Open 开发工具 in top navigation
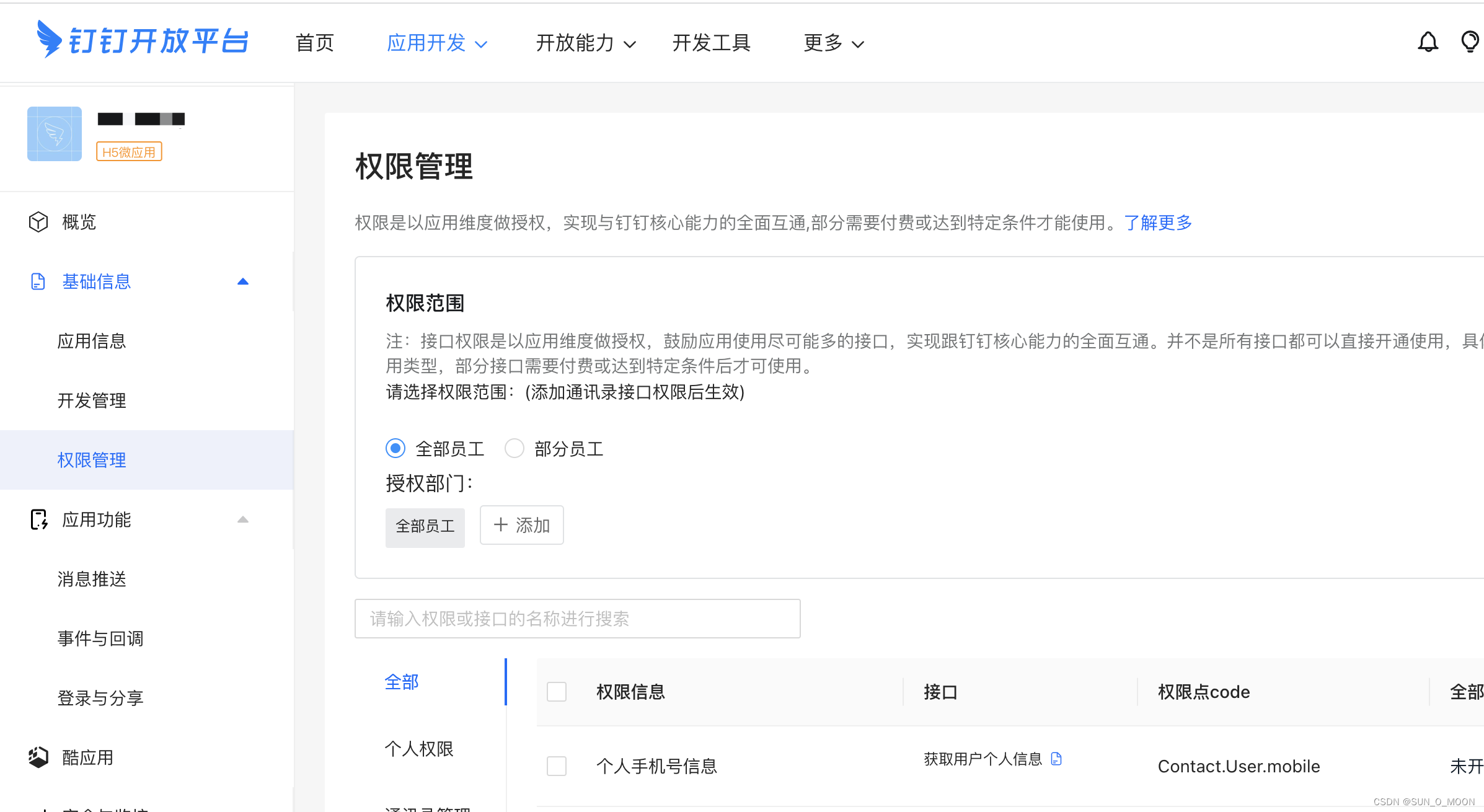The image size is (1484, 812). [712, 43]
